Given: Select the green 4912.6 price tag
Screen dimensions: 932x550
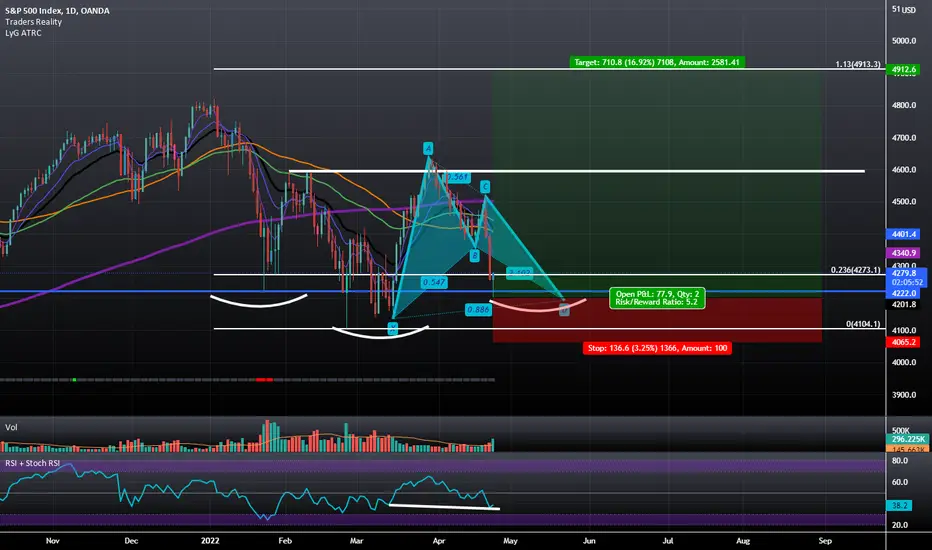Looking at the screenshot, I should pos(903,70).
